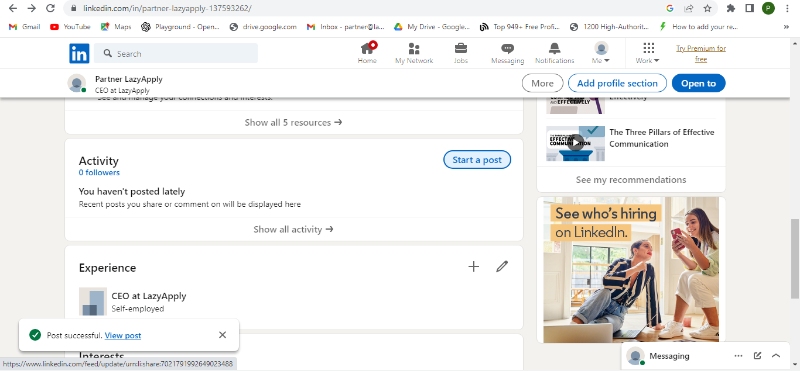Close the Post successful toast
Image resolution: width=800 pixels, height=371 pixels.
click(x=222, y=335)
